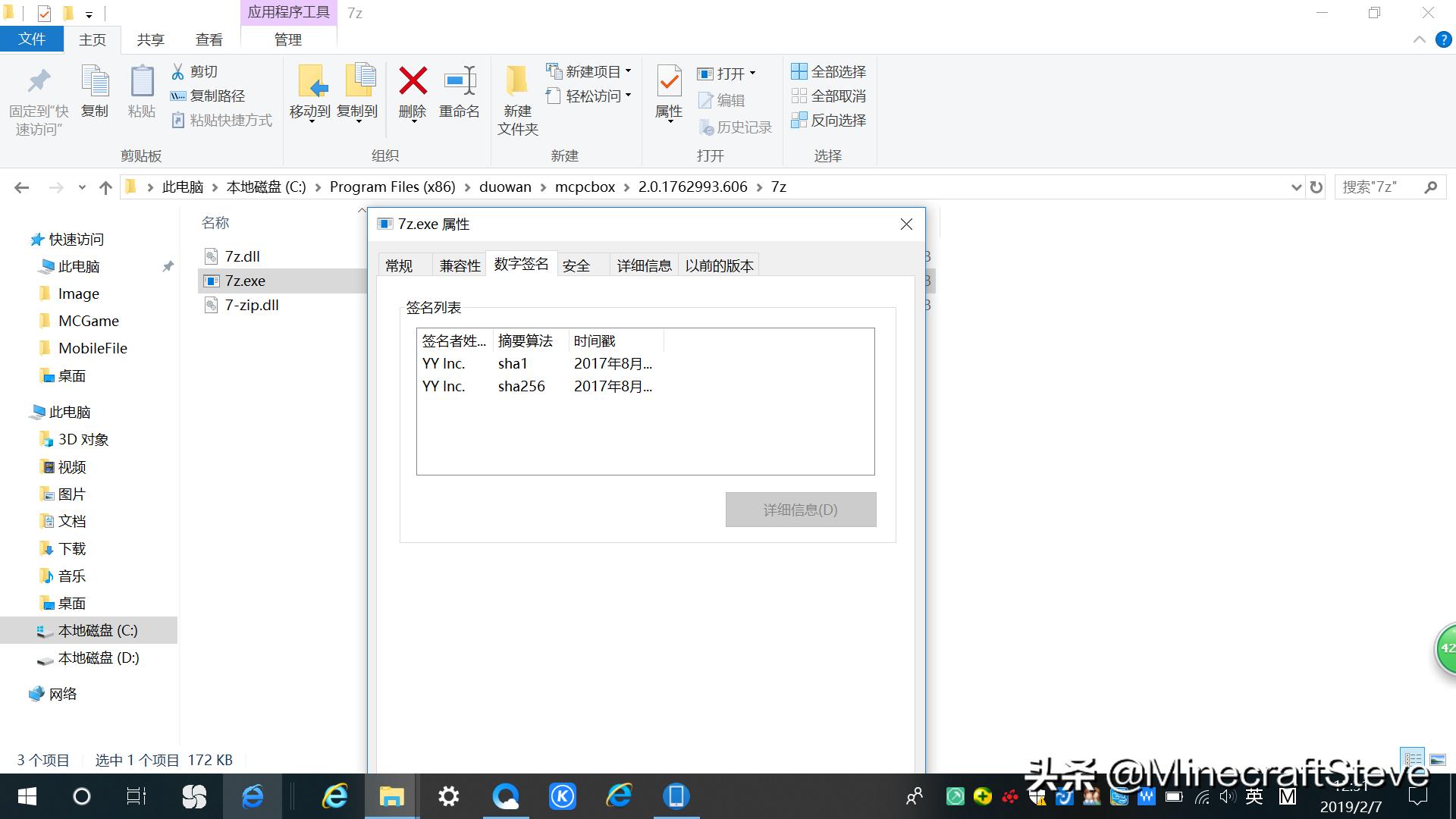The image size is (1456, 819).
Task: Switch to the 常规 tab in properties dialog
Action: point(401,264)
